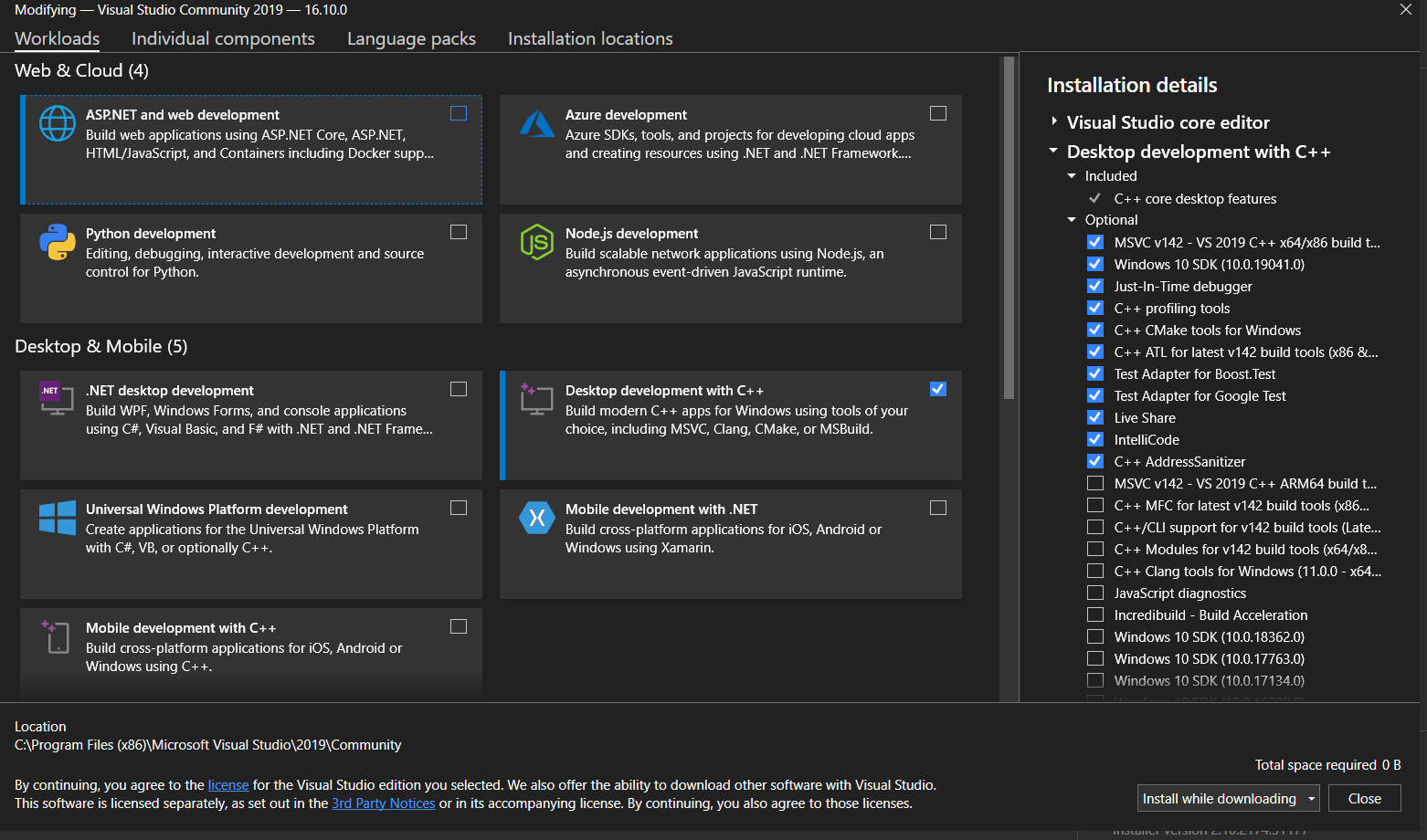Check the ASP.NET and web development workload

pos(459,113)
